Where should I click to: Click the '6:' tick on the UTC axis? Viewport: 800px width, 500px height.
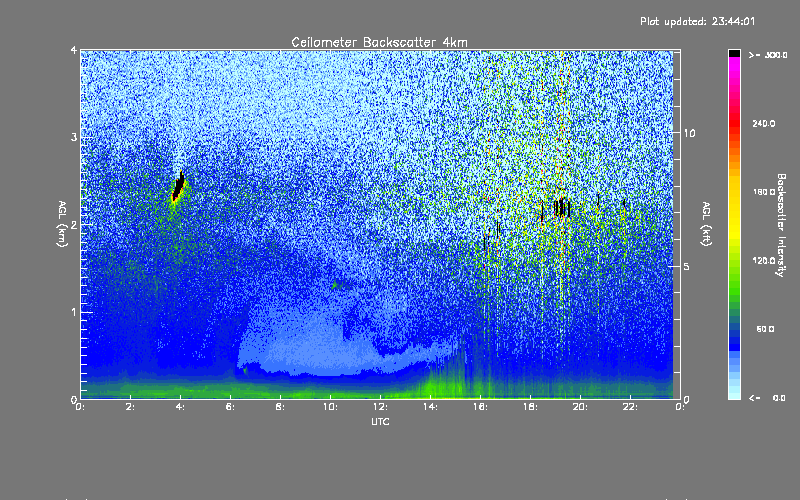(x=231, y=407)
